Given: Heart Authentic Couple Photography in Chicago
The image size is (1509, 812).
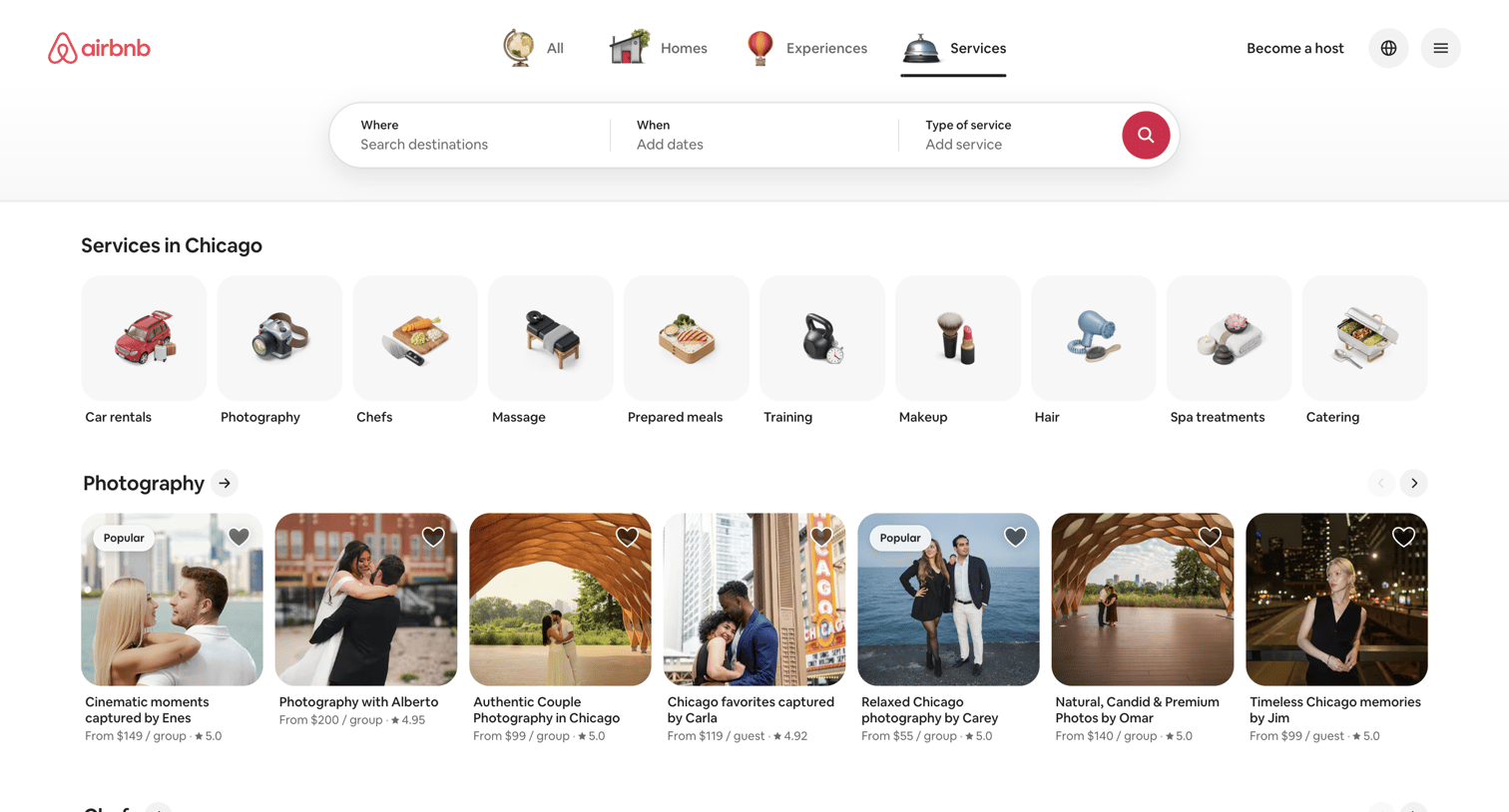Looking at the screenshot, I should pyautogui.click(x=627, y=537).
